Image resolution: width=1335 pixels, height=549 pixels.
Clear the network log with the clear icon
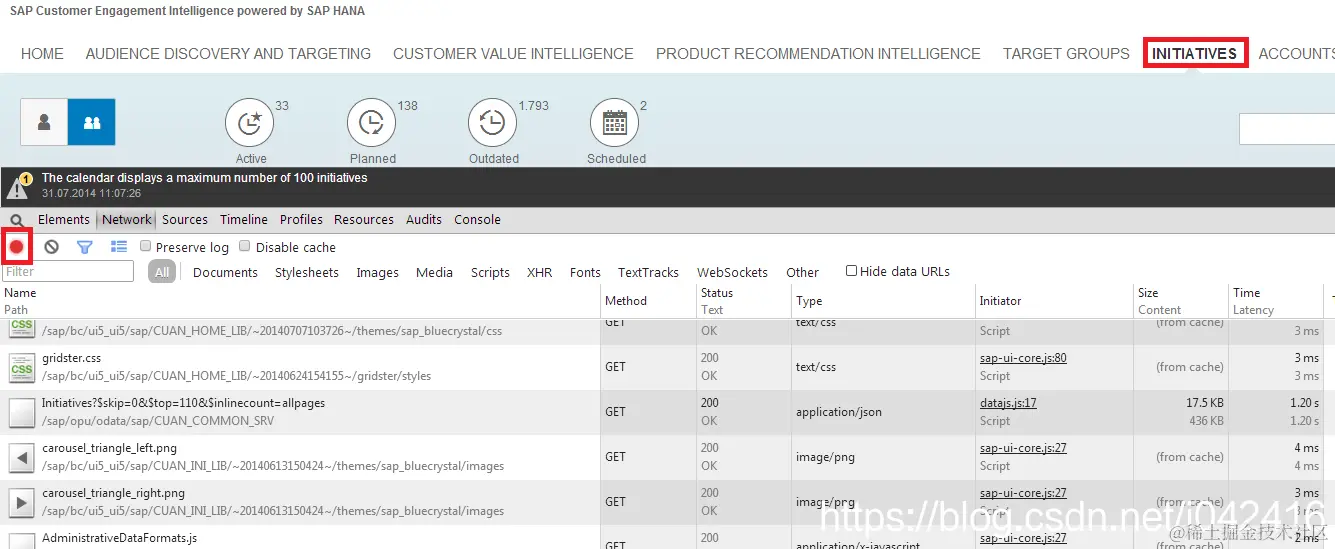click(x=51, y=246)
